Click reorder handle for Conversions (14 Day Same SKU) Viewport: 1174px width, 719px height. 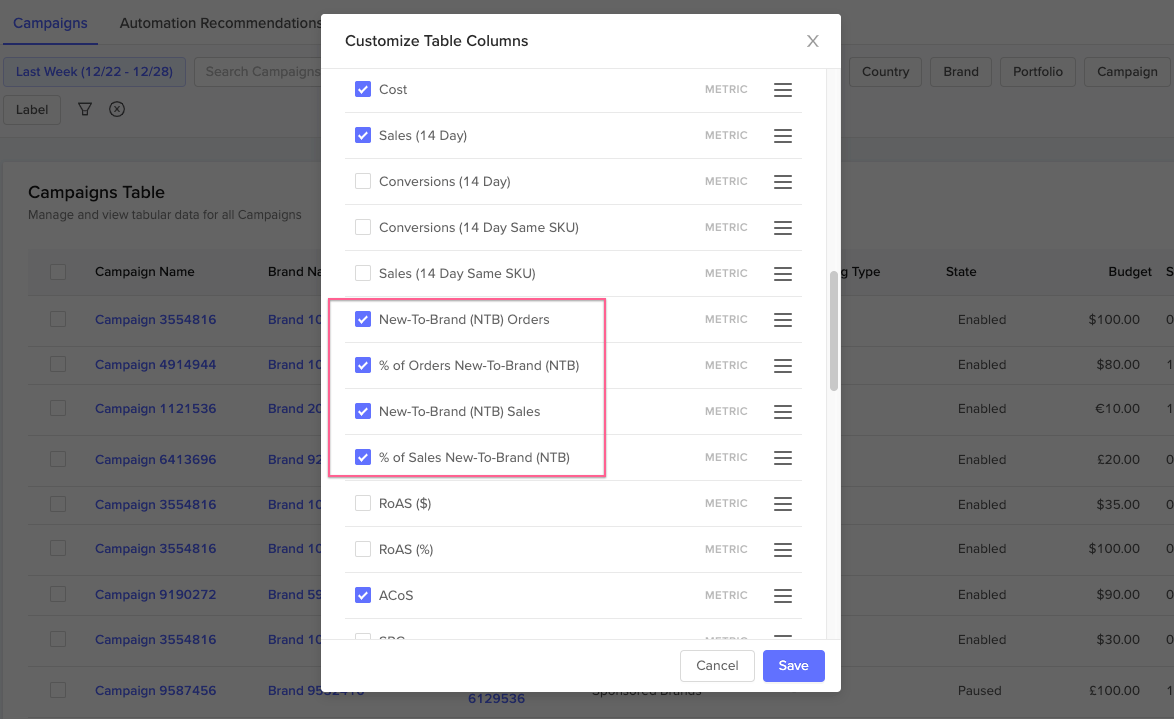click(782, 228)
